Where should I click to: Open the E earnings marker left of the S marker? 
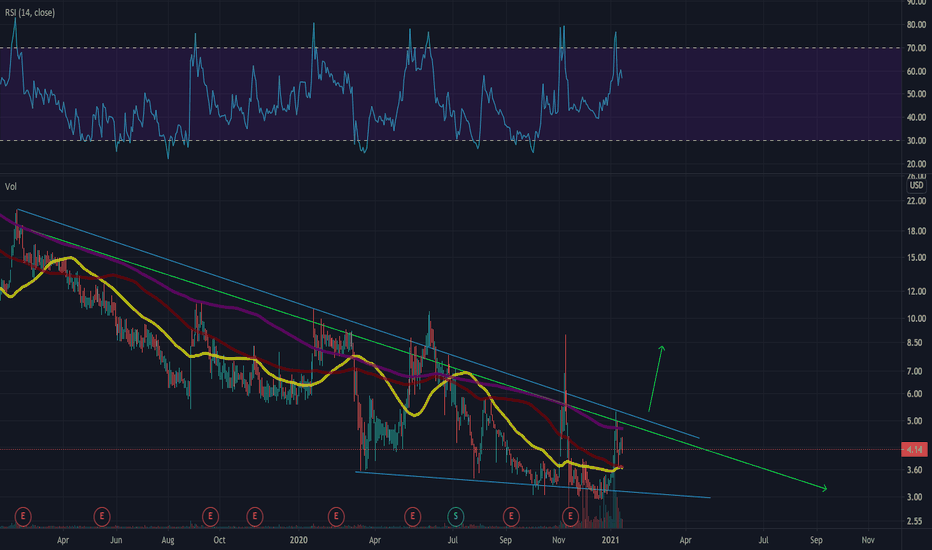pos(413,516)
